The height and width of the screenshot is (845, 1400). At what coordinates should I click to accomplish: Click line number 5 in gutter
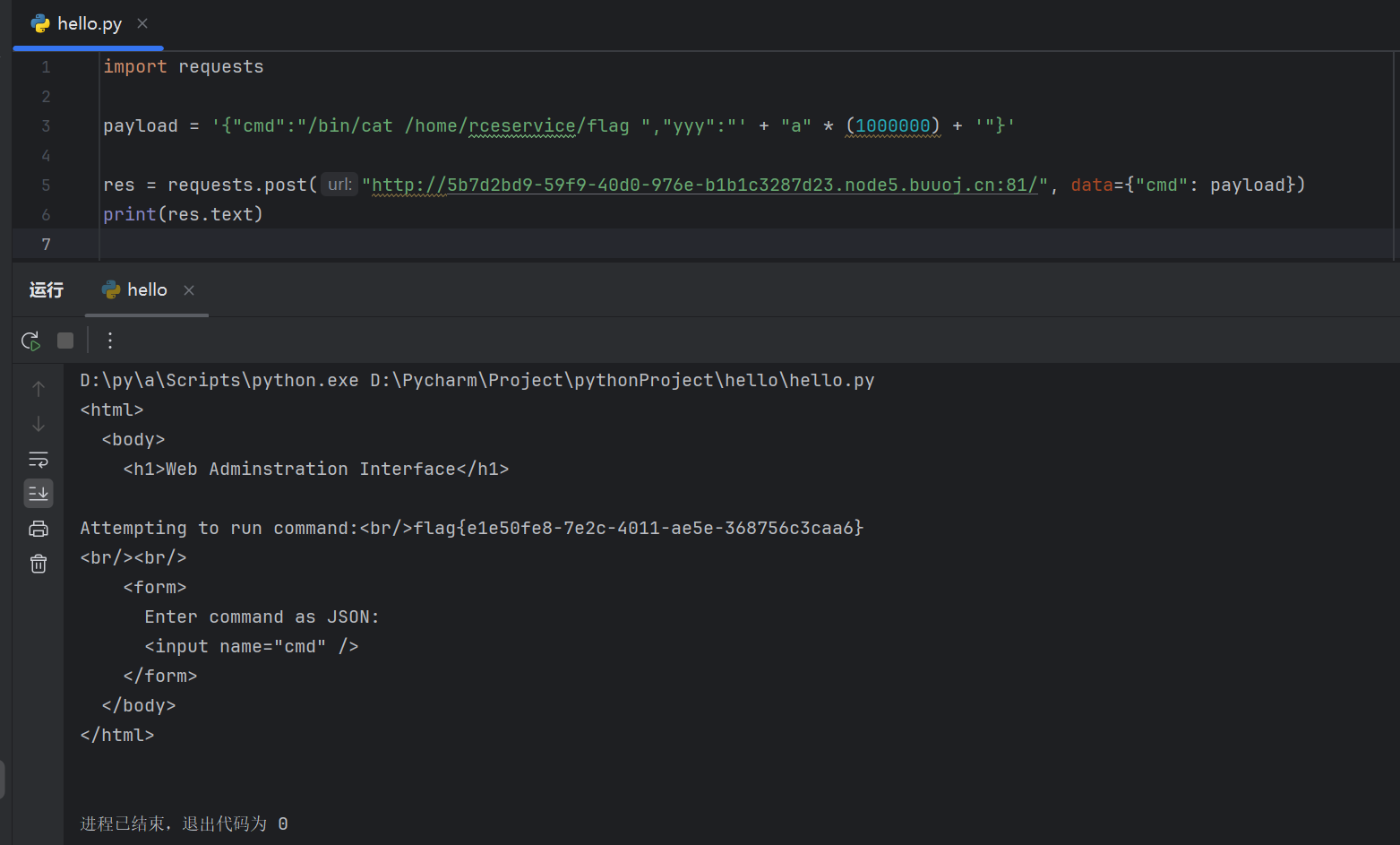(46, 185)
